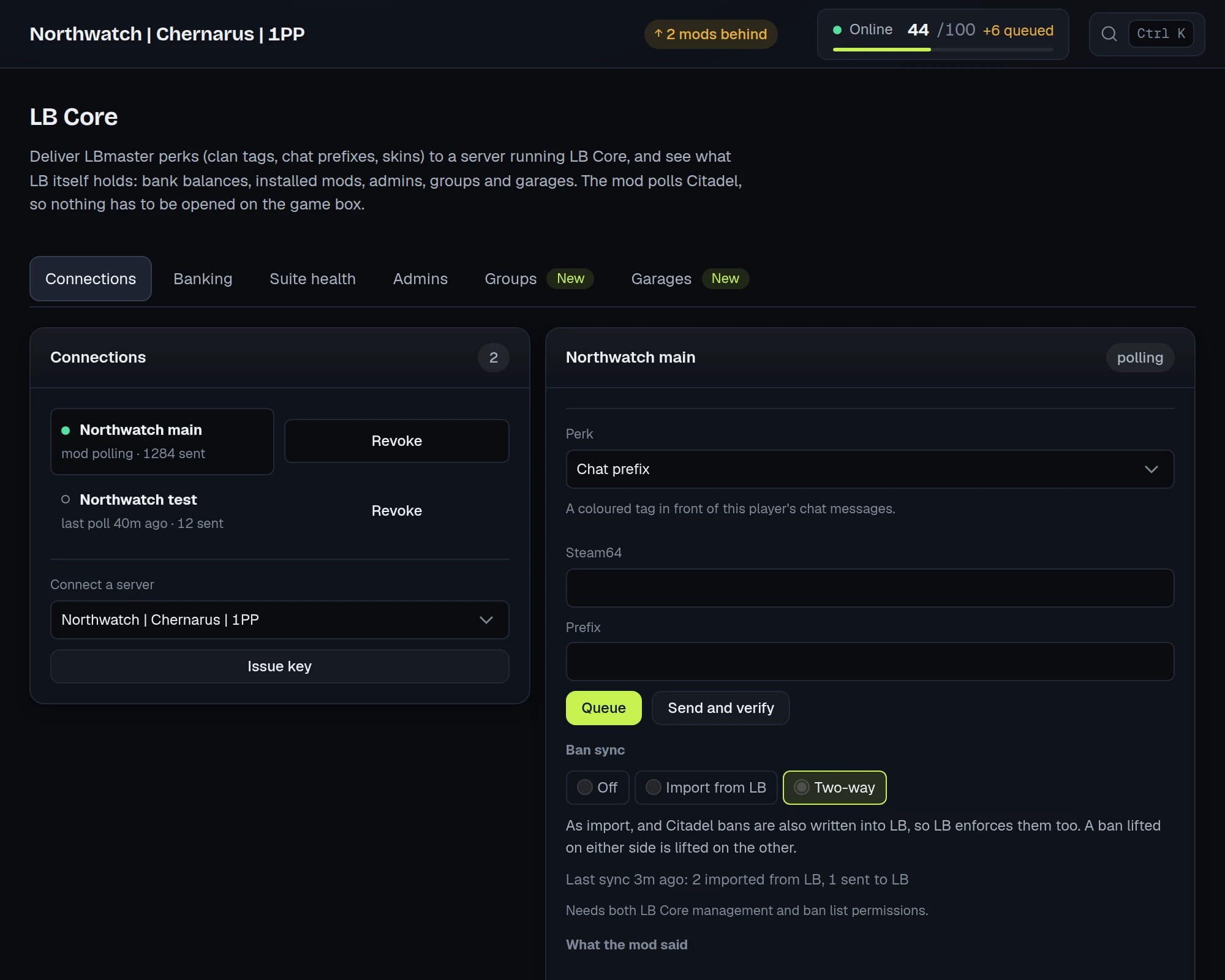Select the Import from LB option
This screenshot has width=1225, height=980.
point(706,788)
